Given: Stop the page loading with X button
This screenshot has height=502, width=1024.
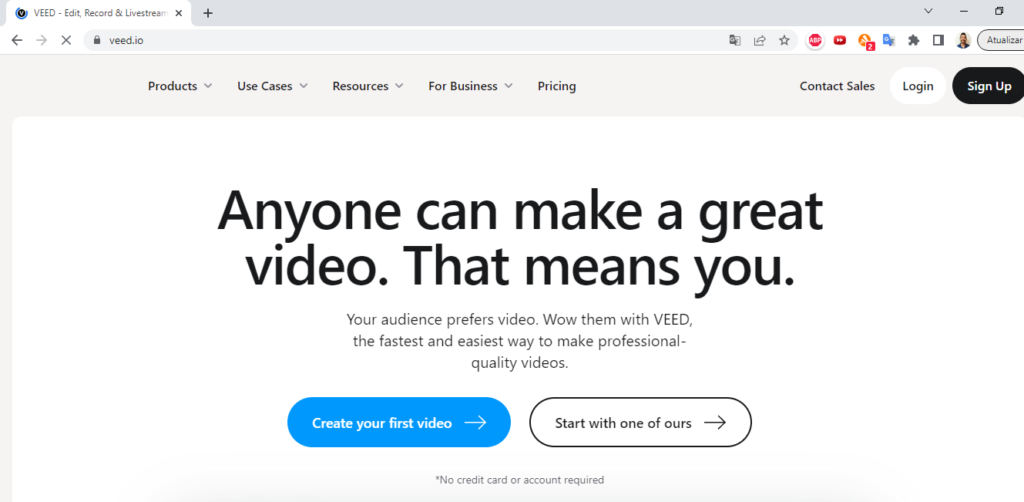Looking at the screenshot, I should pos(66,40).
